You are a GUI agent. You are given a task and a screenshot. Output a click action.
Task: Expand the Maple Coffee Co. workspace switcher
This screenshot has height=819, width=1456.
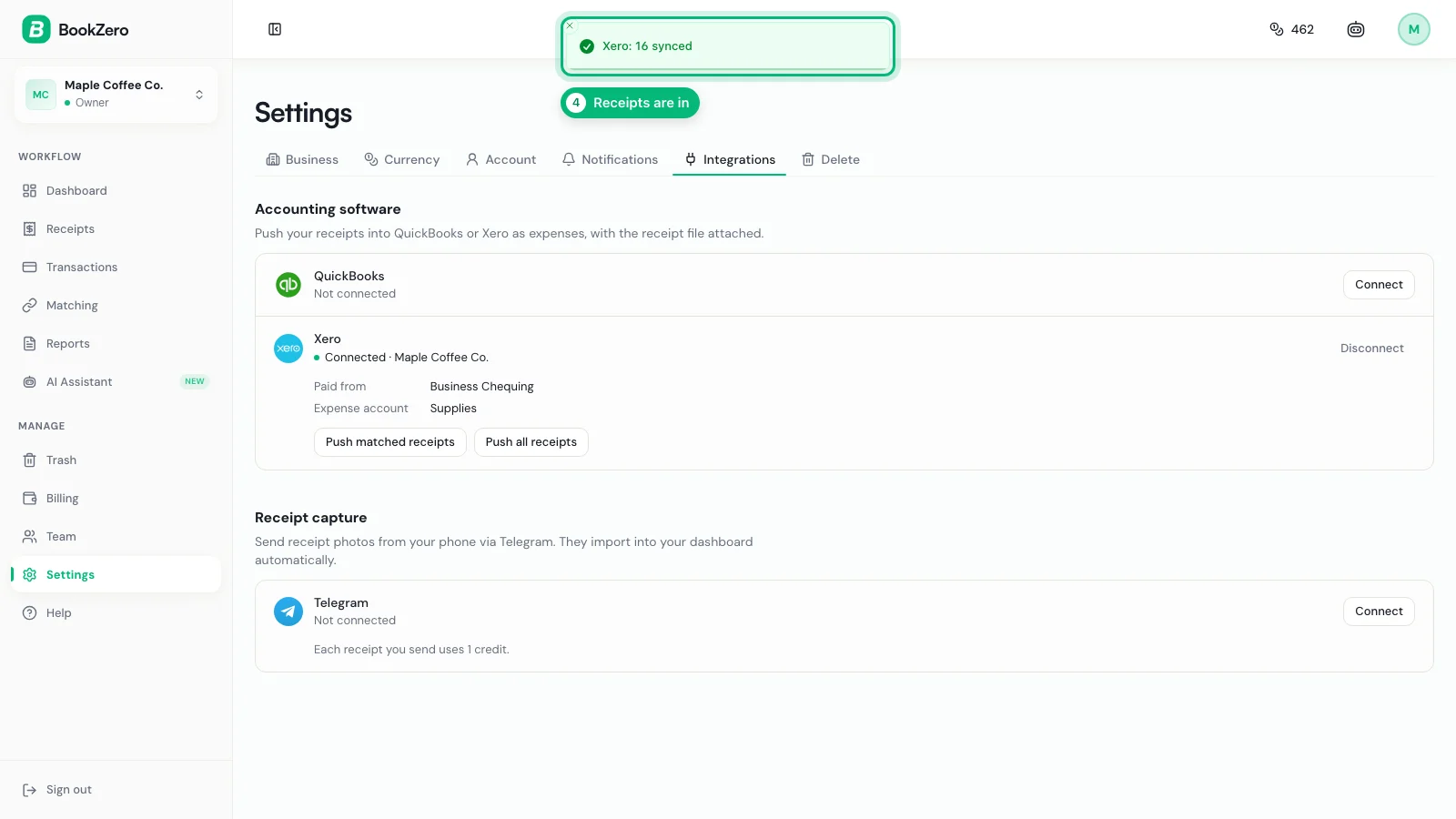tap(116, 94)
